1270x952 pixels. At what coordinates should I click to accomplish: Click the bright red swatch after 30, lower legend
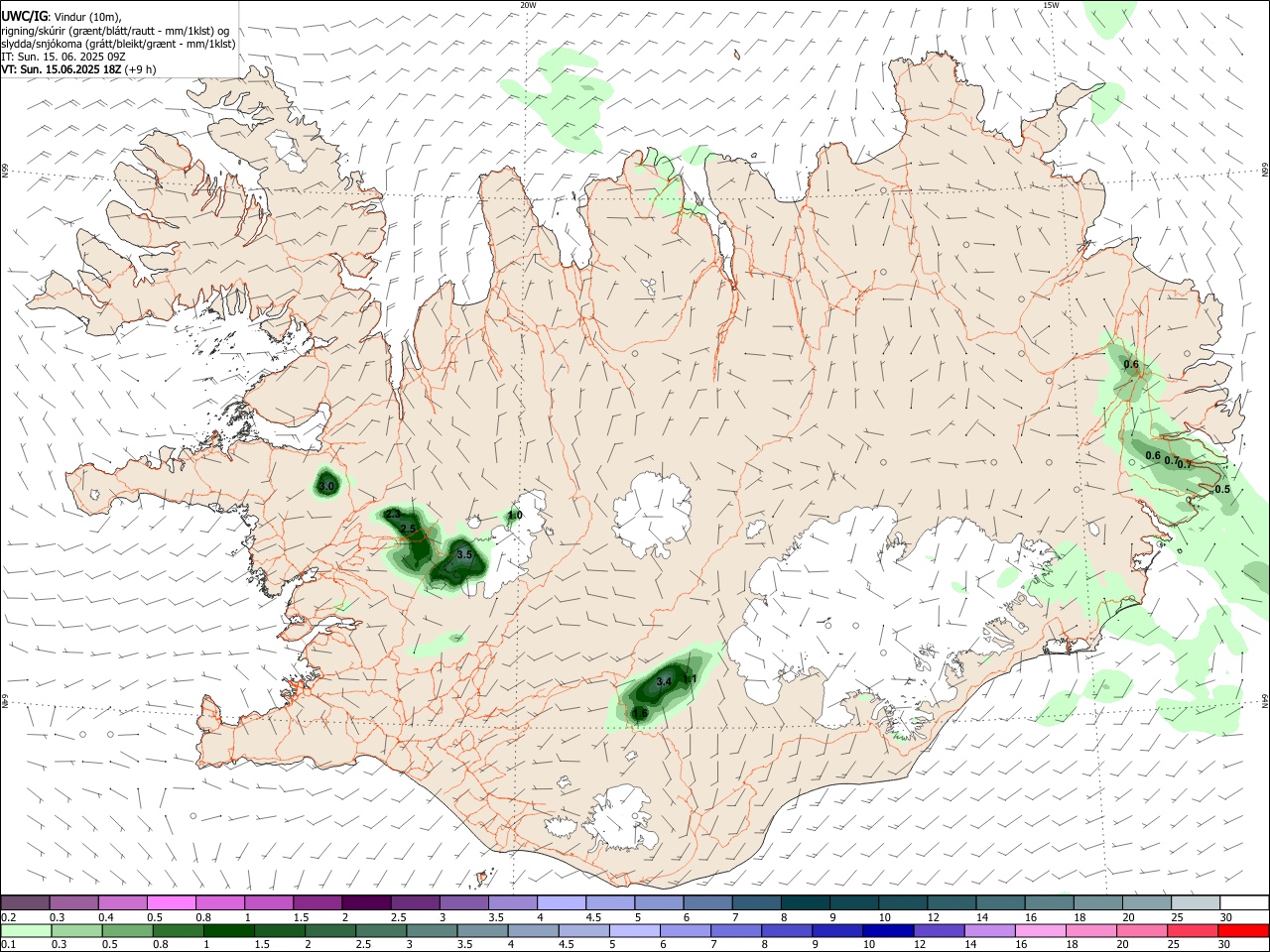1243,930
